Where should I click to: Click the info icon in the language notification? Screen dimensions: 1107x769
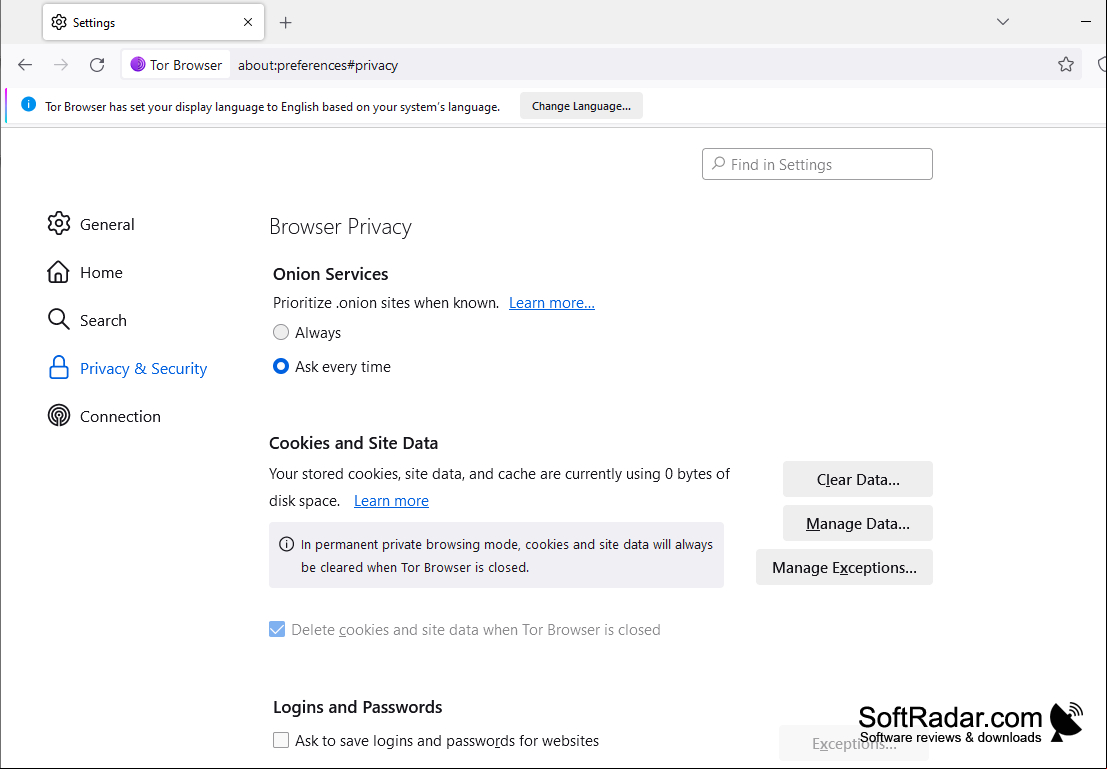pos(28,105)
